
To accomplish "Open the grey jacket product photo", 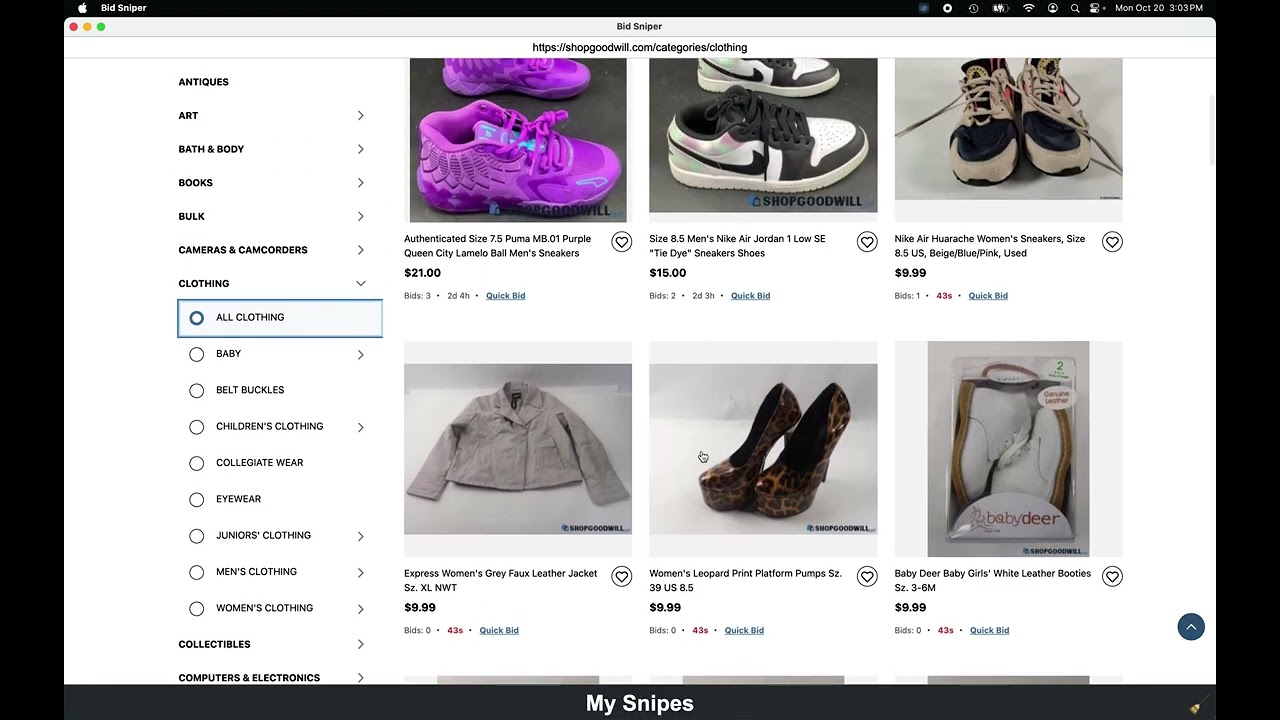I will pos(518,449).
